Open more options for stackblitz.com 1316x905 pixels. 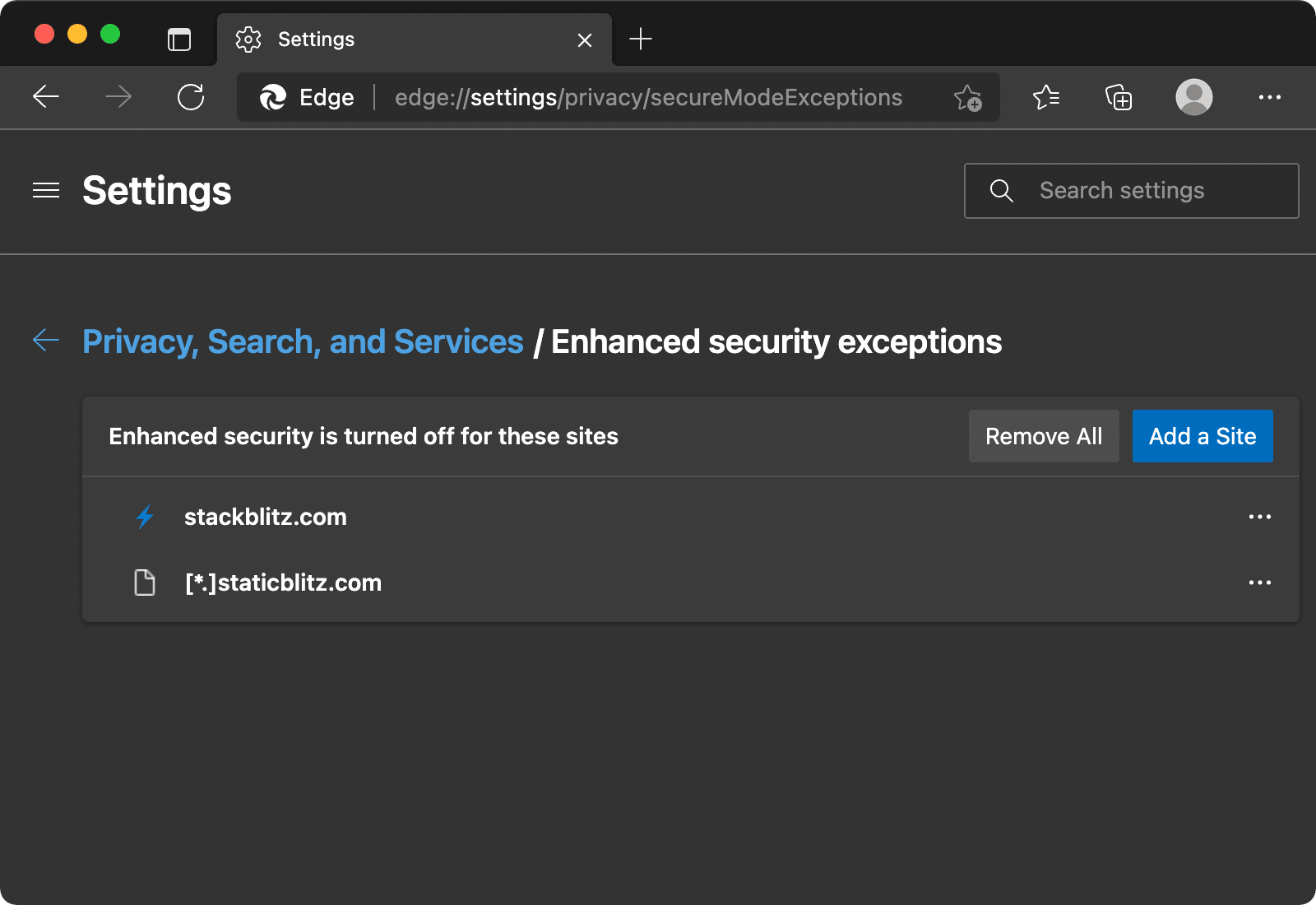[1259, 517]
